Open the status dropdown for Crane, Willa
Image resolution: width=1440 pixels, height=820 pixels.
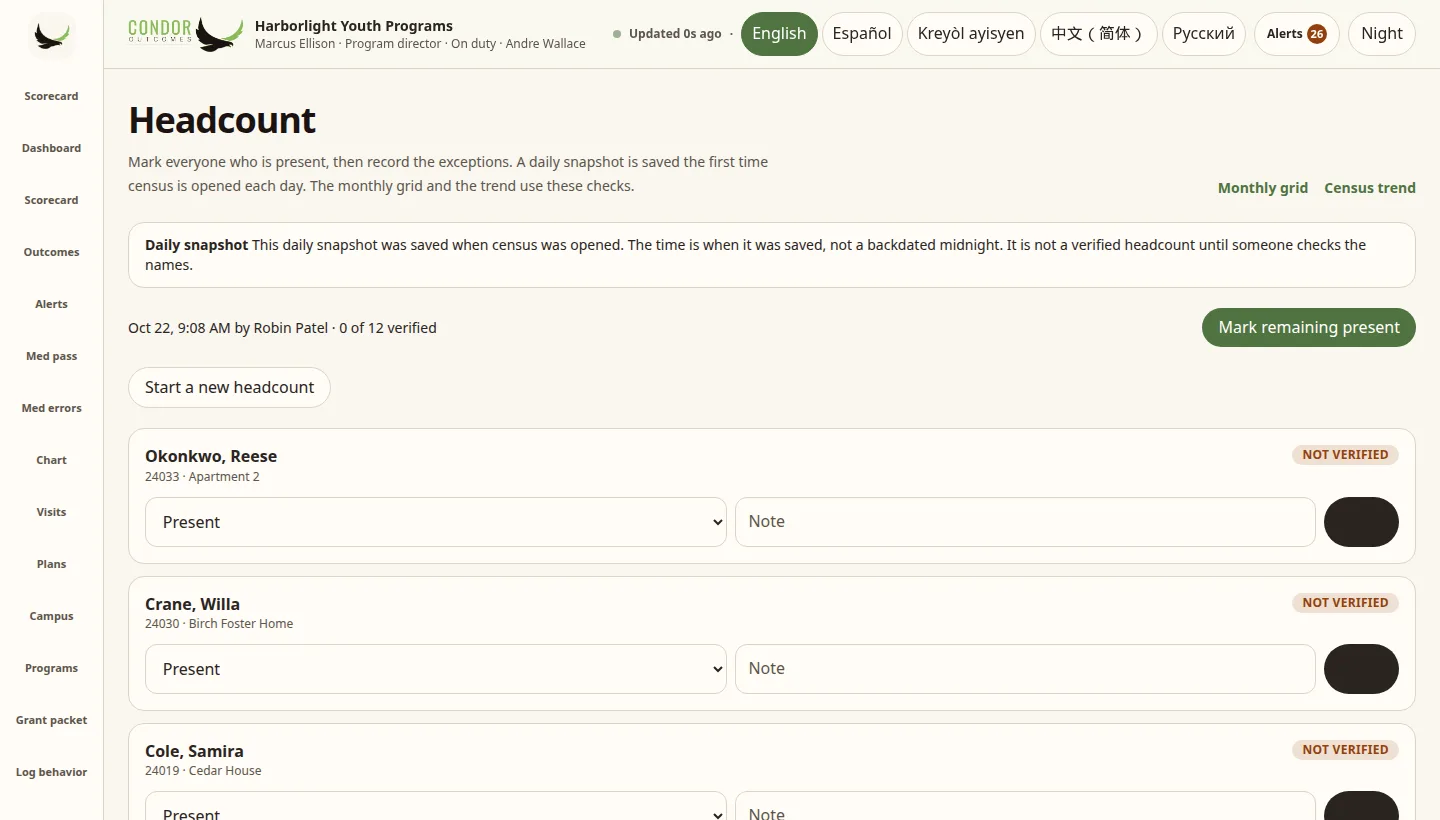[436, 669]
